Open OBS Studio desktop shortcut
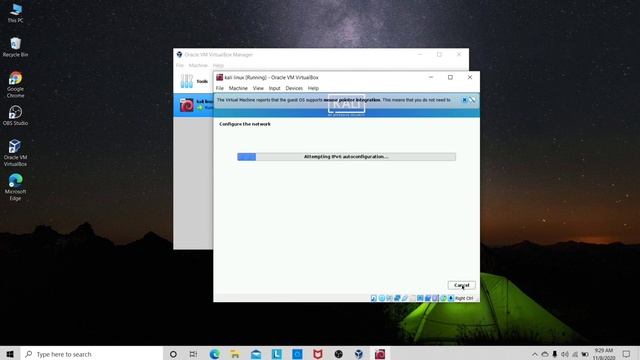 pos(16,116)
